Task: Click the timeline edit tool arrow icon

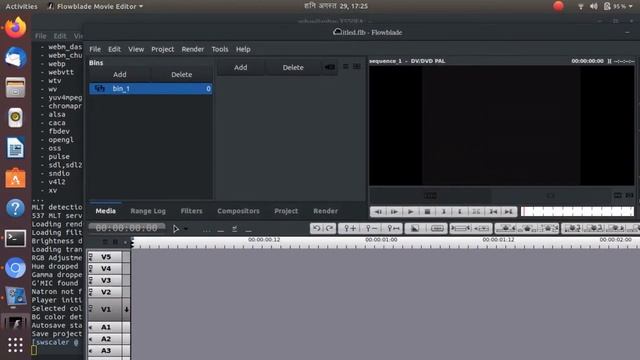Action: (176, 229)
